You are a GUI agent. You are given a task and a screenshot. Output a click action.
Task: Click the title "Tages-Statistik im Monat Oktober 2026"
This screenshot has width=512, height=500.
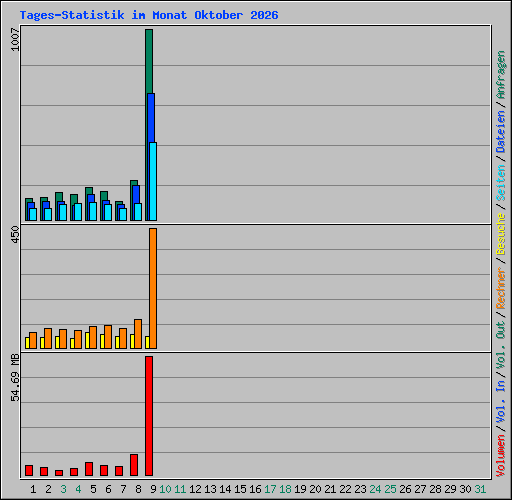149,15
